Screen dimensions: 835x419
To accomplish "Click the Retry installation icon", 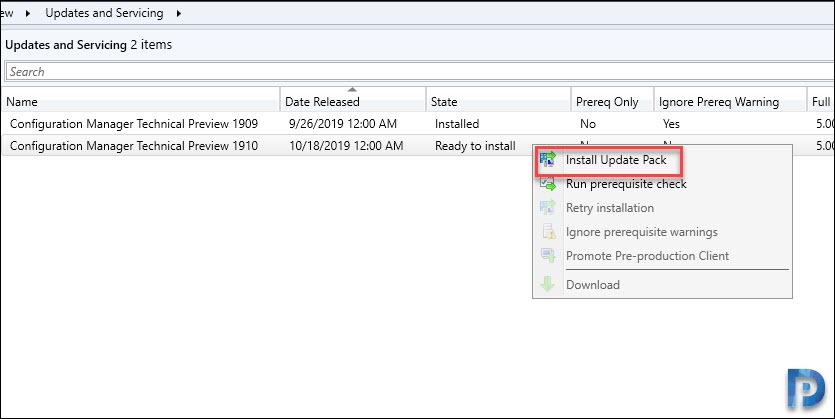I will pyautogui.click(x=548, y=208).
